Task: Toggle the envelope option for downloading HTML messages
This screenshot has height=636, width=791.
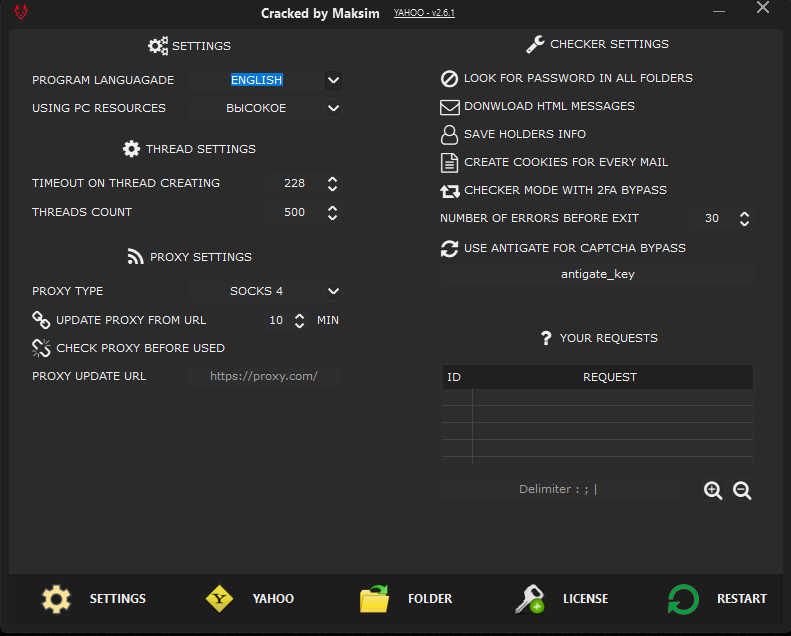Action: [537, 106]
